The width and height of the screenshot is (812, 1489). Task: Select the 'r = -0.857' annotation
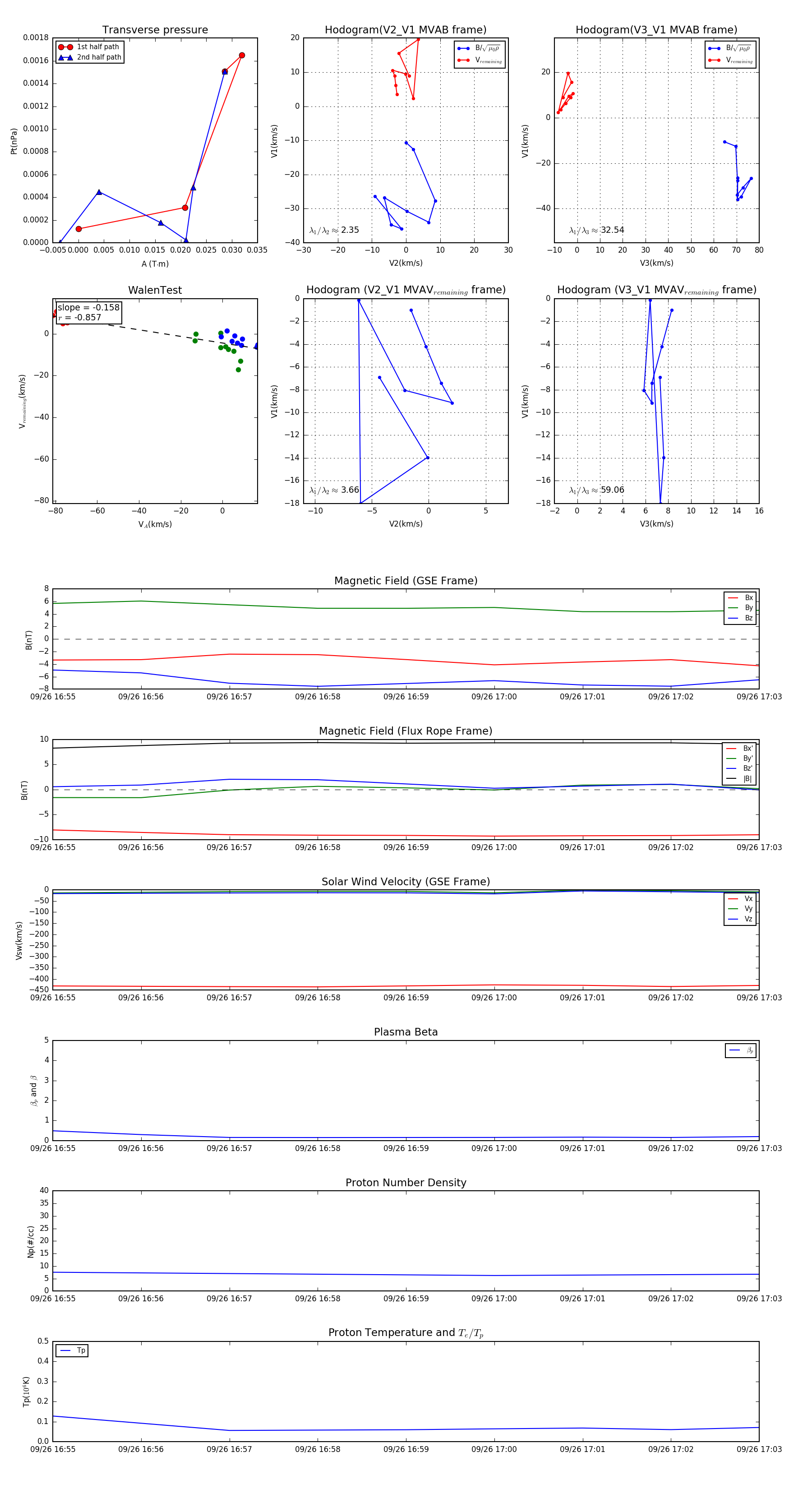coord(79,317)
